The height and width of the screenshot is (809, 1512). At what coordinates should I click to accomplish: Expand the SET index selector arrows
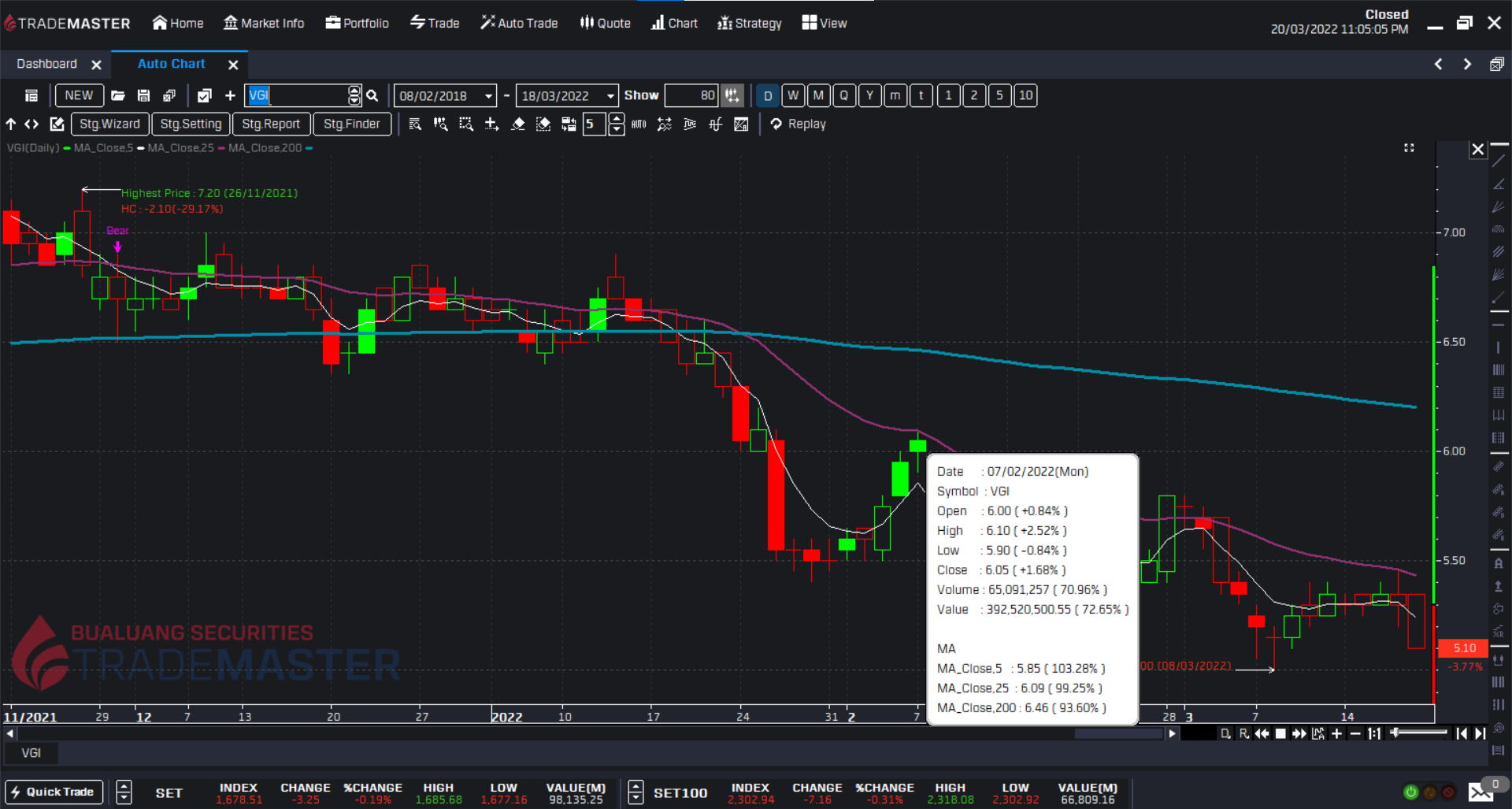(x=124, y=792)
